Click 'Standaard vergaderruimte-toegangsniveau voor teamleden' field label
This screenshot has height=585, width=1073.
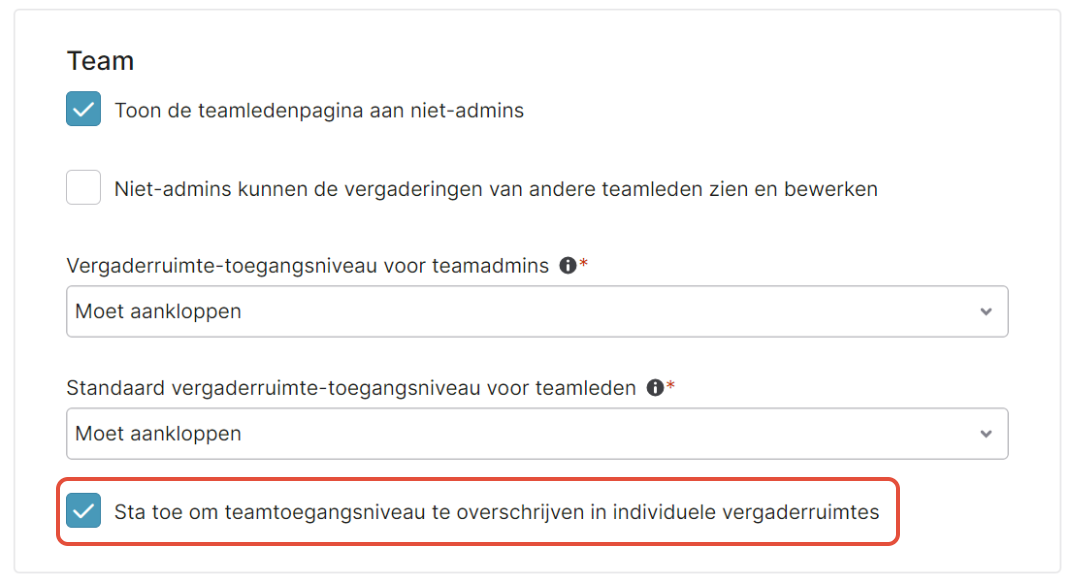coord(351,389)
